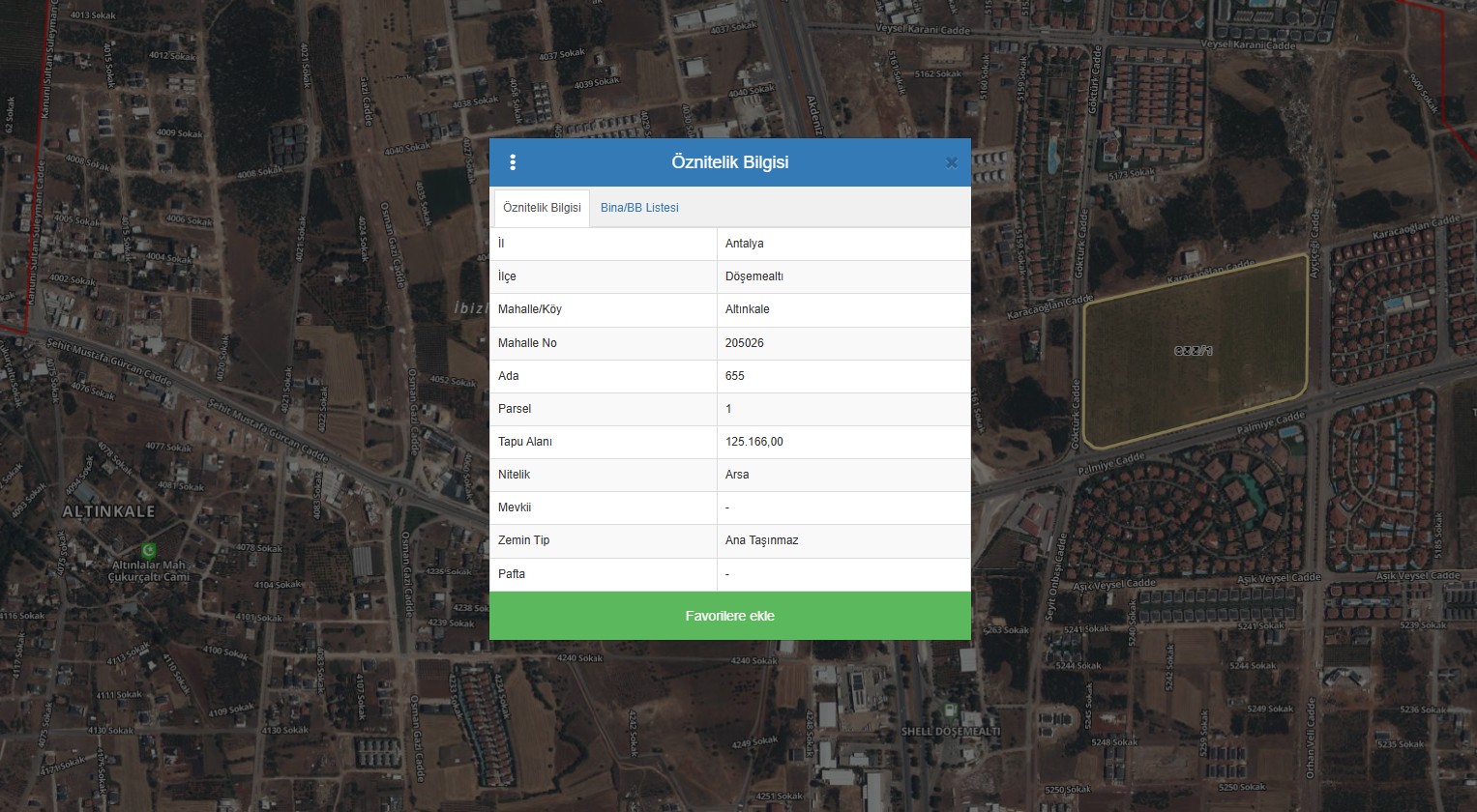Viewport: 1477px width, 812px height.
Task: Open the three-dot options menu
Action: 513,162
